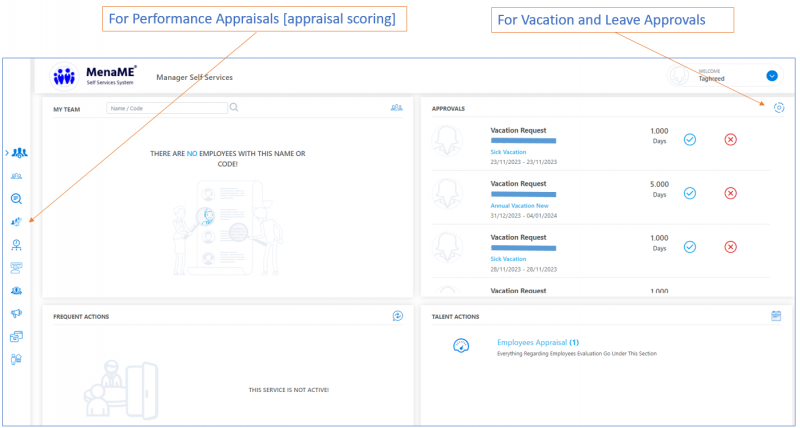Click the team group icon in My Team header
This screenshot has height=428, width=800.
tap(397, 108)
